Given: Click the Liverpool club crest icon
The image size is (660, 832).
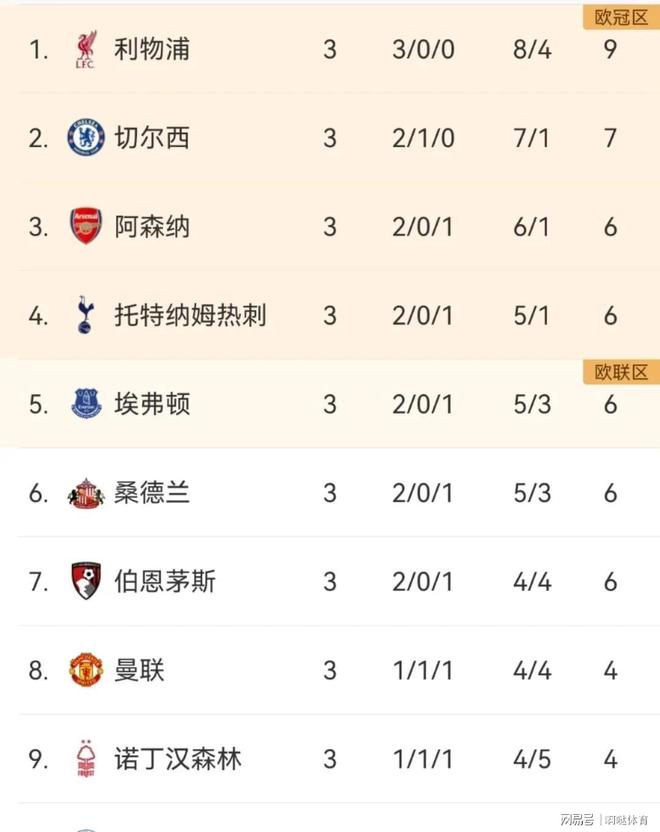Looking at the screenshot, I should [85, 49].
